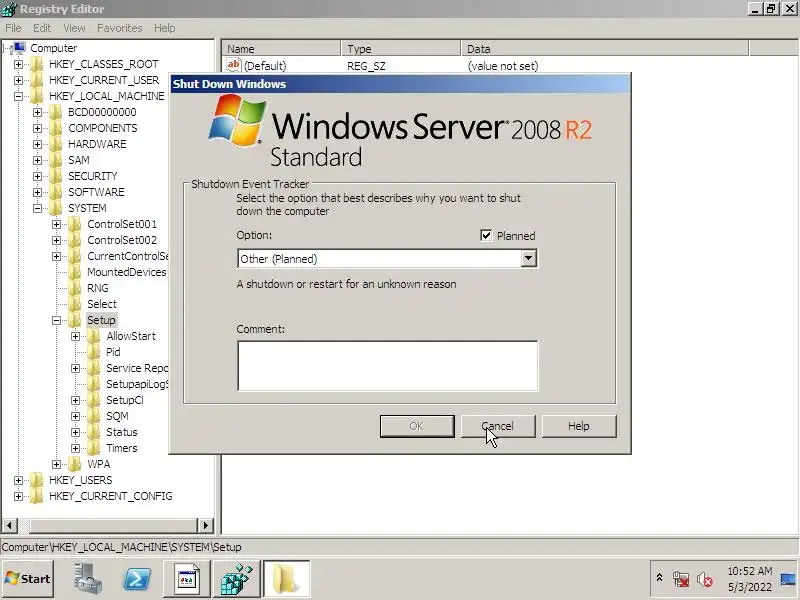
Task: Open the pinned script file taskbar icon
Action: pyautogui.click(x=187, y=579)
